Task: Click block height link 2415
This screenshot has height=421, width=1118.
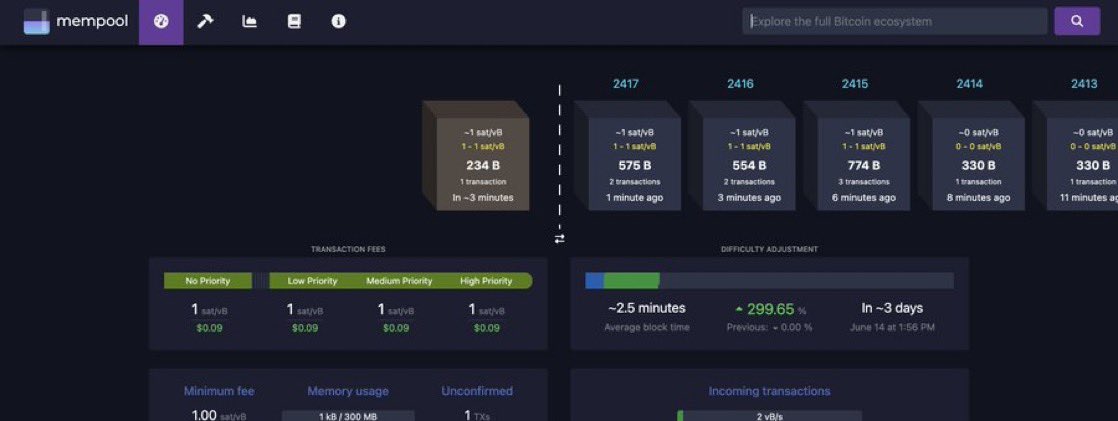Action: coord(855,84)
